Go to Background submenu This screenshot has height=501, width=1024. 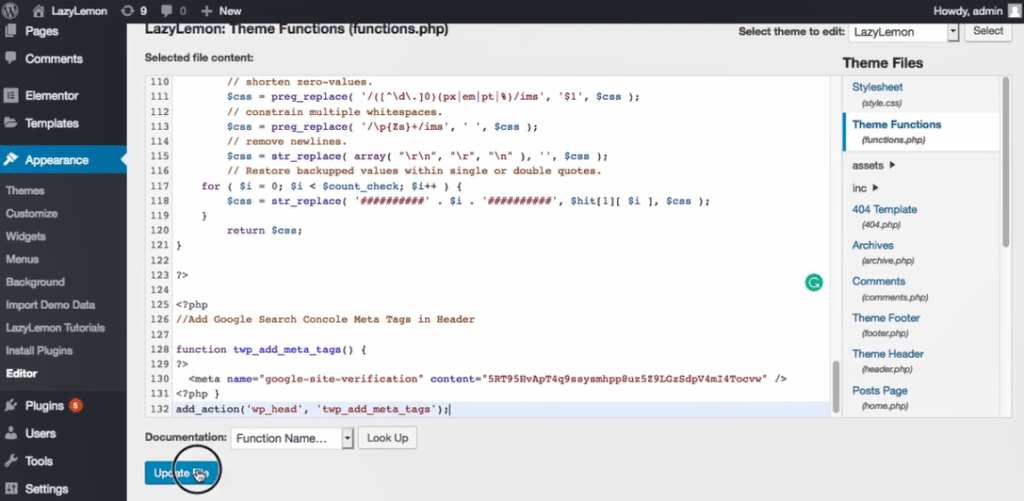pos(35,282)
